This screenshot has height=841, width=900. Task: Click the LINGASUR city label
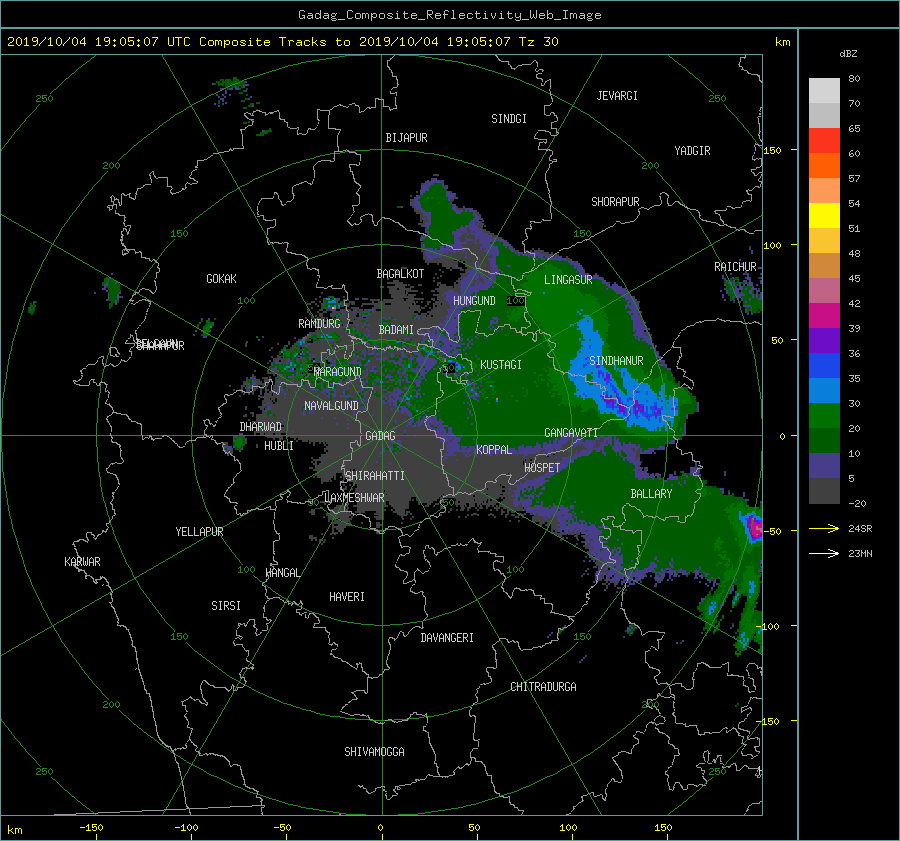pos(568,280)
